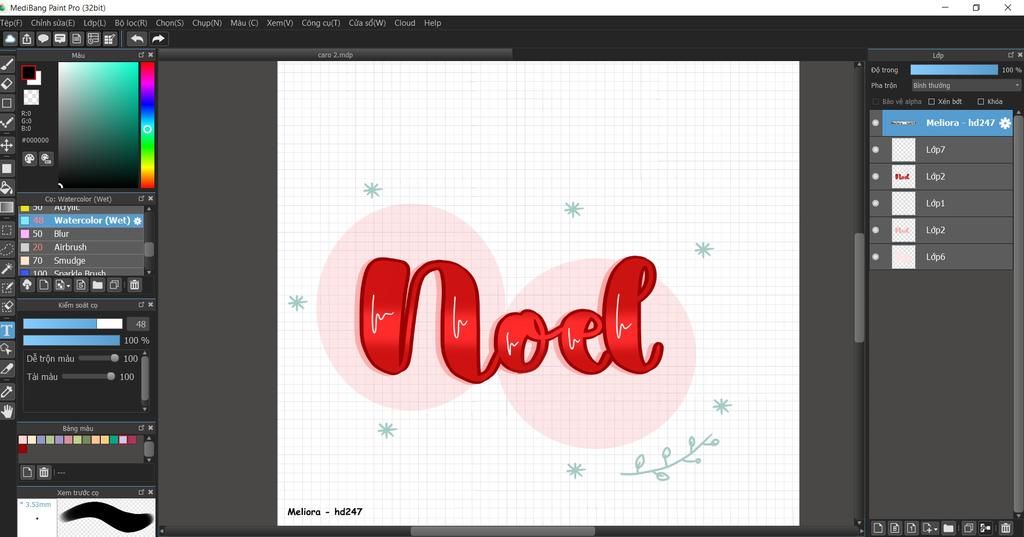Select the Move tool
This screenshot has width=1024, height=537.
click(7, 145)
